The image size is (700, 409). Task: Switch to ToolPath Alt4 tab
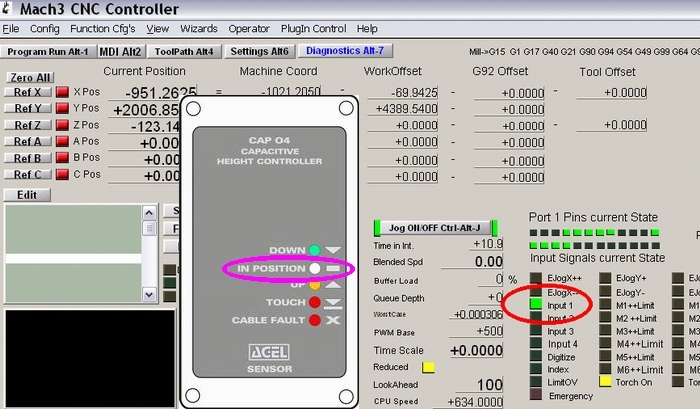click(184, 52)
